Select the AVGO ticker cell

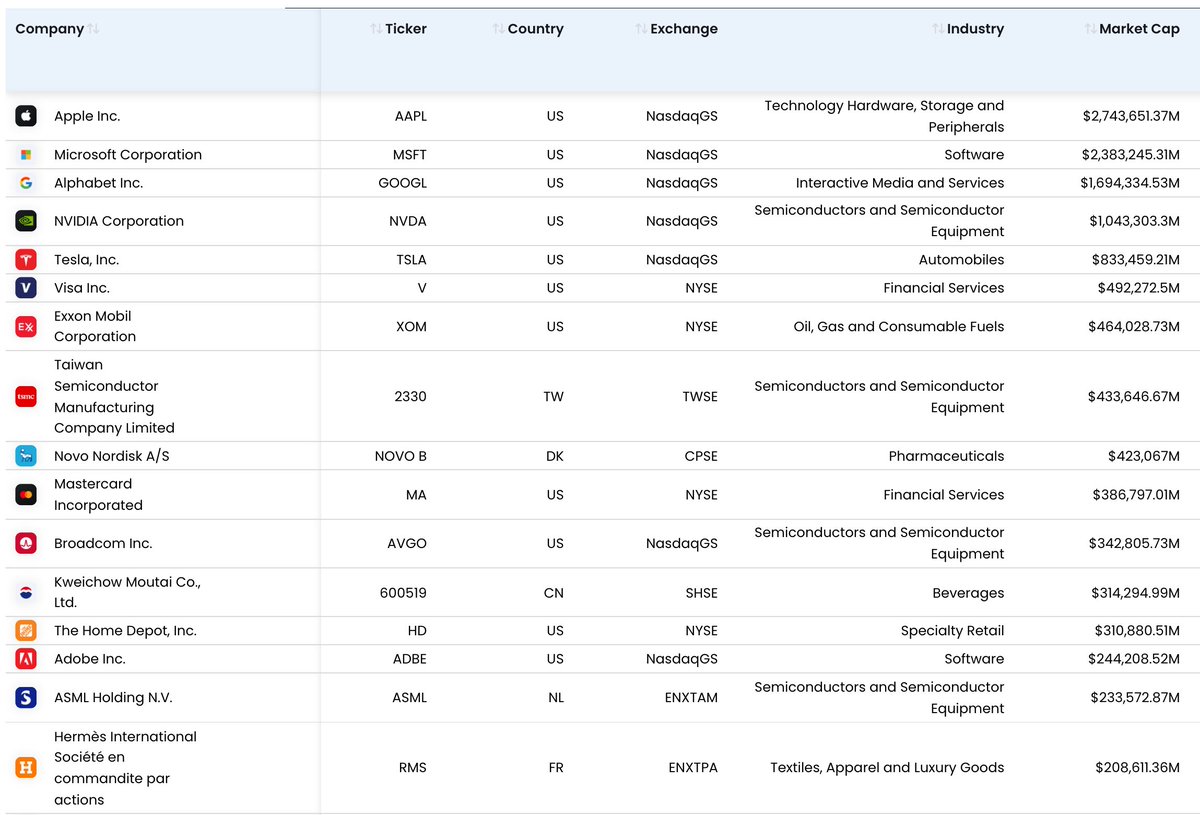(408, 544)
